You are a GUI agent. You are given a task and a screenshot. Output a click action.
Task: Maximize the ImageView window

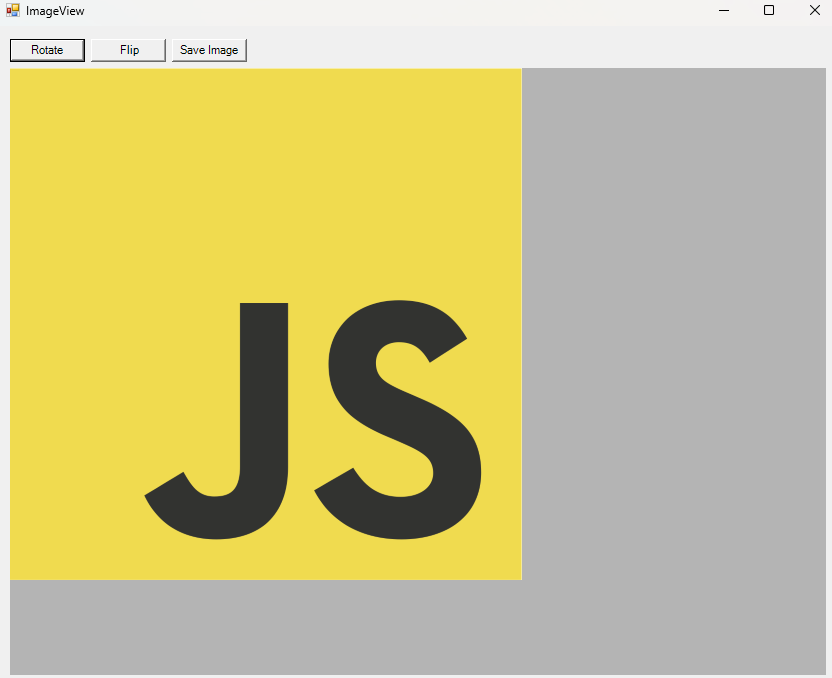coord(769,10)
